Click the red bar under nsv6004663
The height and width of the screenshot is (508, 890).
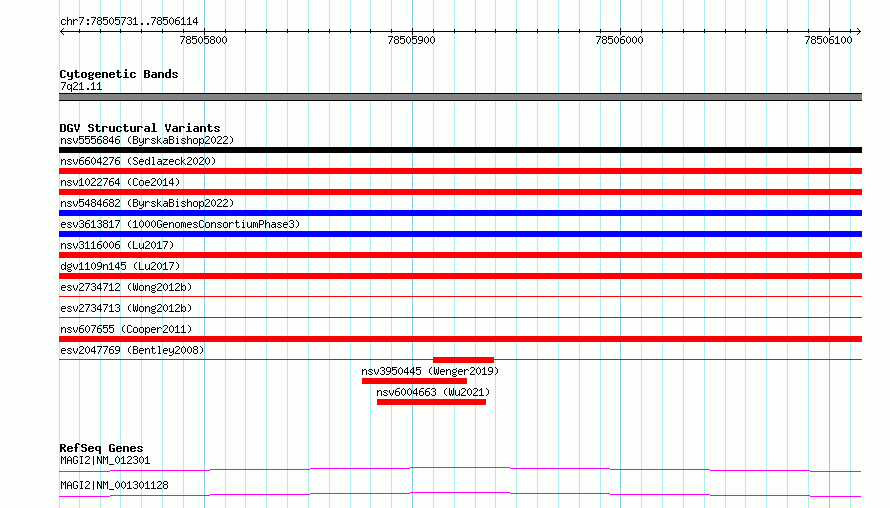431,402
